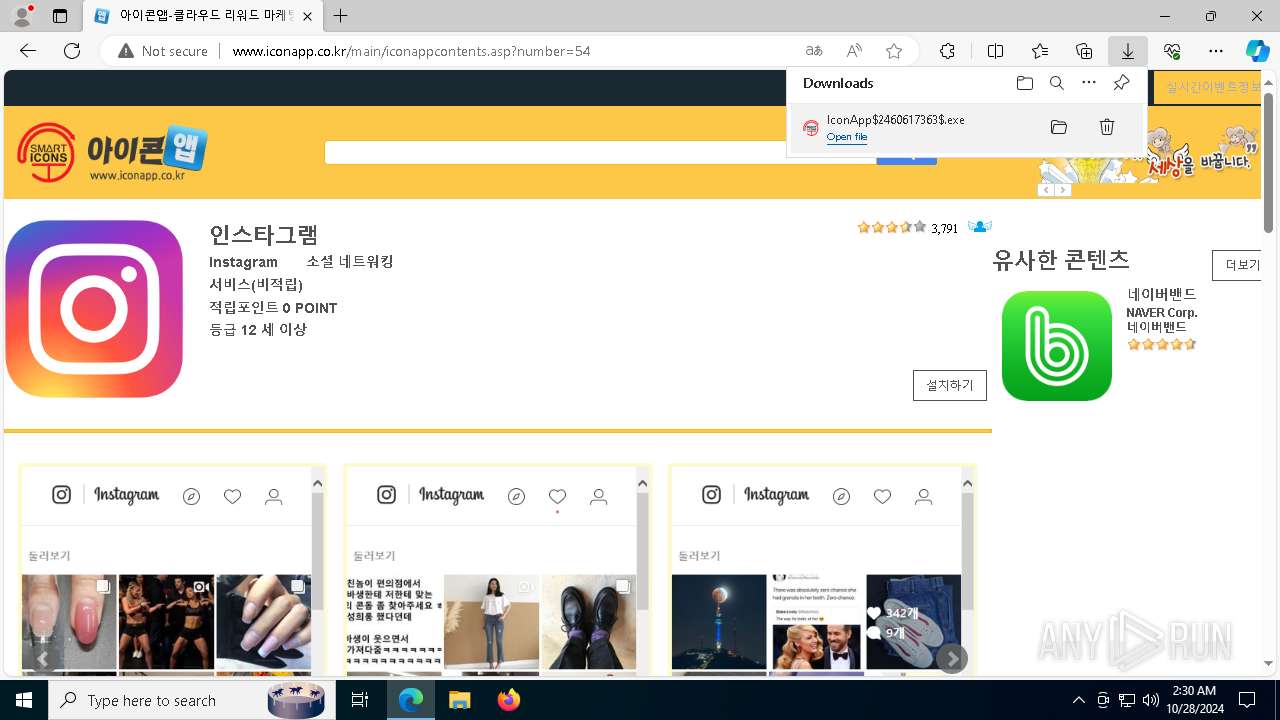Image resolution: width=1280 pixels, height=720 pixels.
Task: Select the 아이콘앱 tab
Action: tap(202, 16)
